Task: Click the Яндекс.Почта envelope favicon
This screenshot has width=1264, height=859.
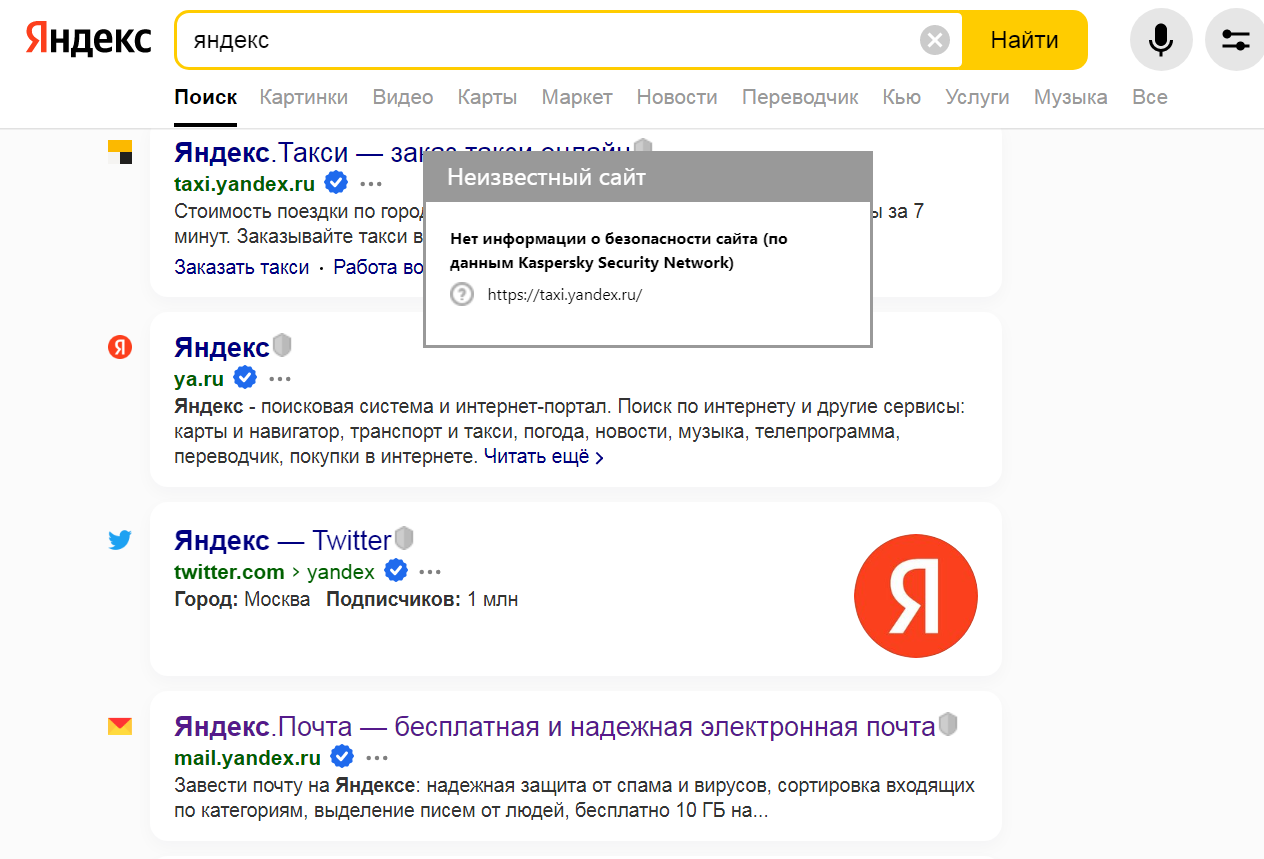Action: pos(120,727)
